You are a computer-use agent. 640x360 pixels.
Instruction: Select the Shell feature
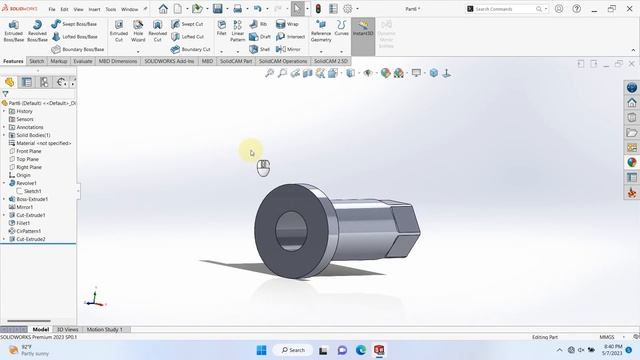[260, 49]
